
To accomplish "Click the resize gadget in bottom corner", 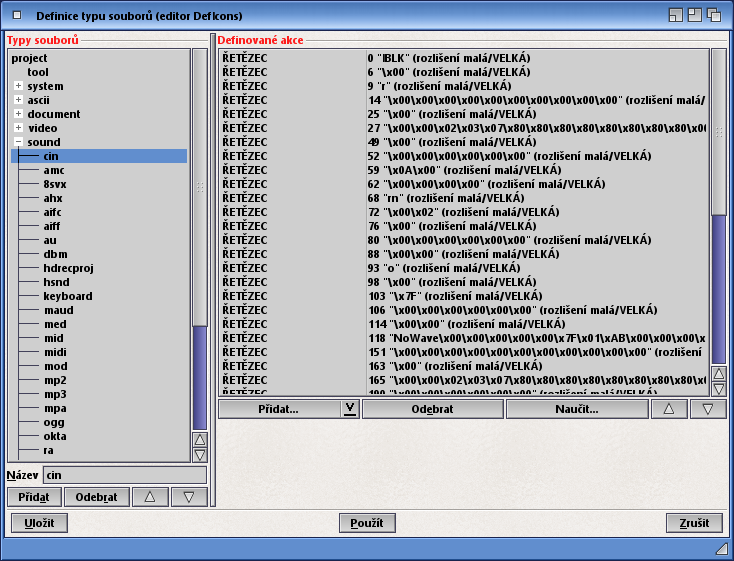I will 721,549.
